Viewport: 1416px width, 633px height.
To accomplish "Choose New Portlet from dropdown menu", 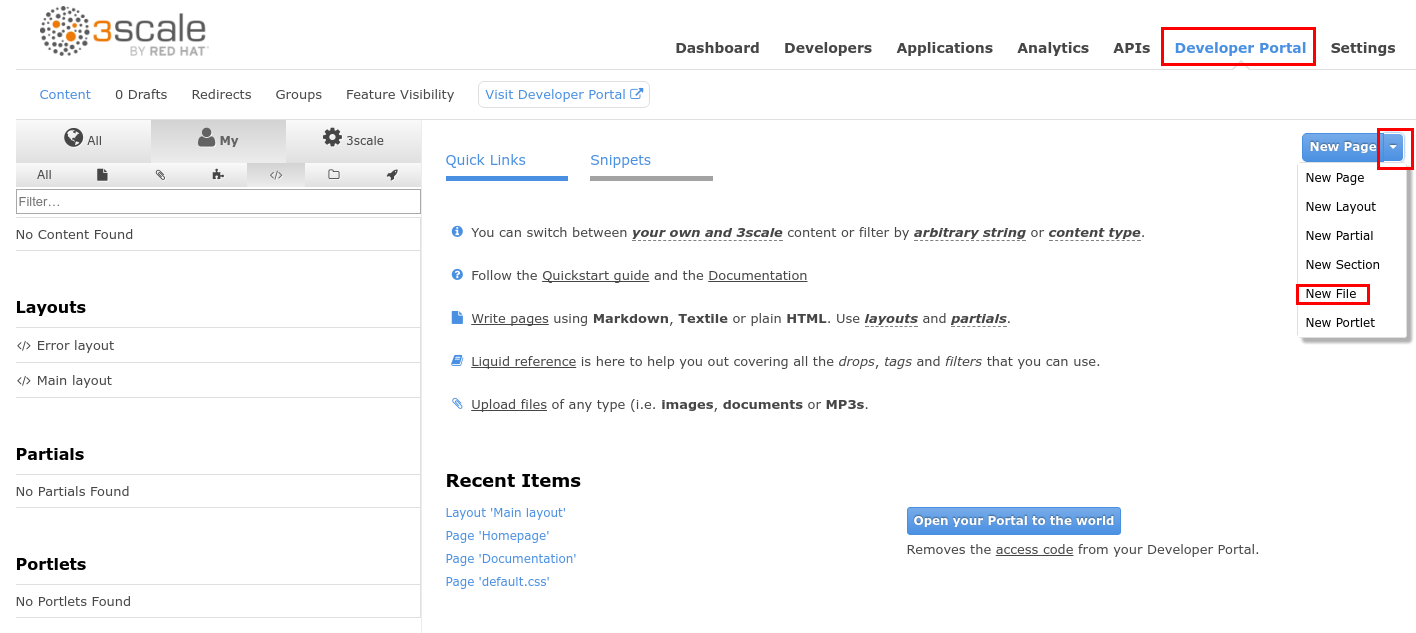I will [x=1340, y=323].
